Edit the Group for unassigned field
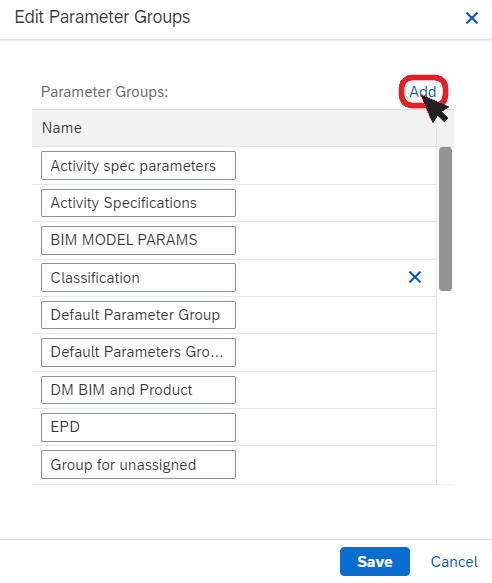Image resolution: width=492 pixels, height=583 pixels. click(138, 464)
